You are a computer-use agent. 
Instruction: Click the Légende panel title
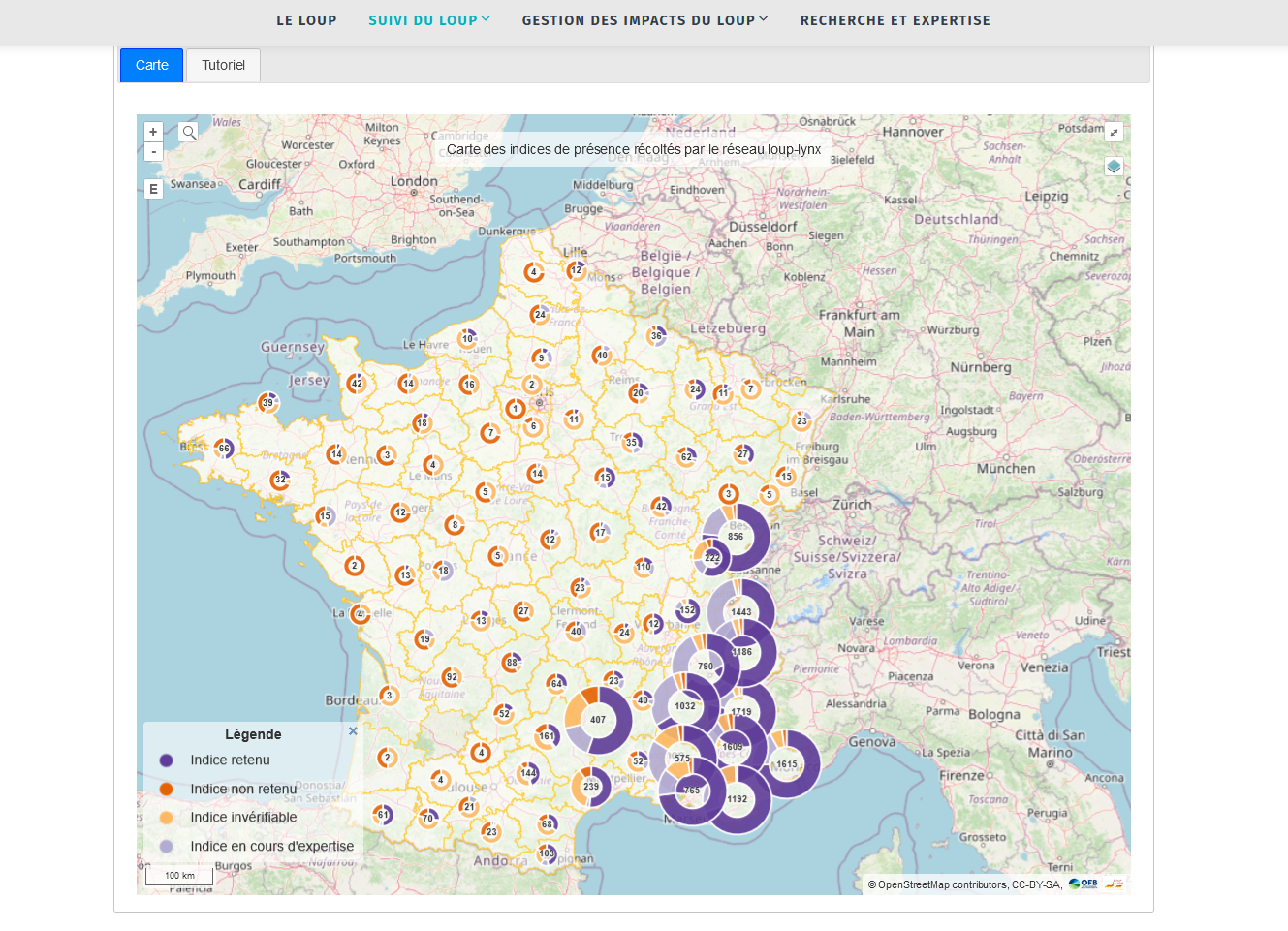point(253,734)
